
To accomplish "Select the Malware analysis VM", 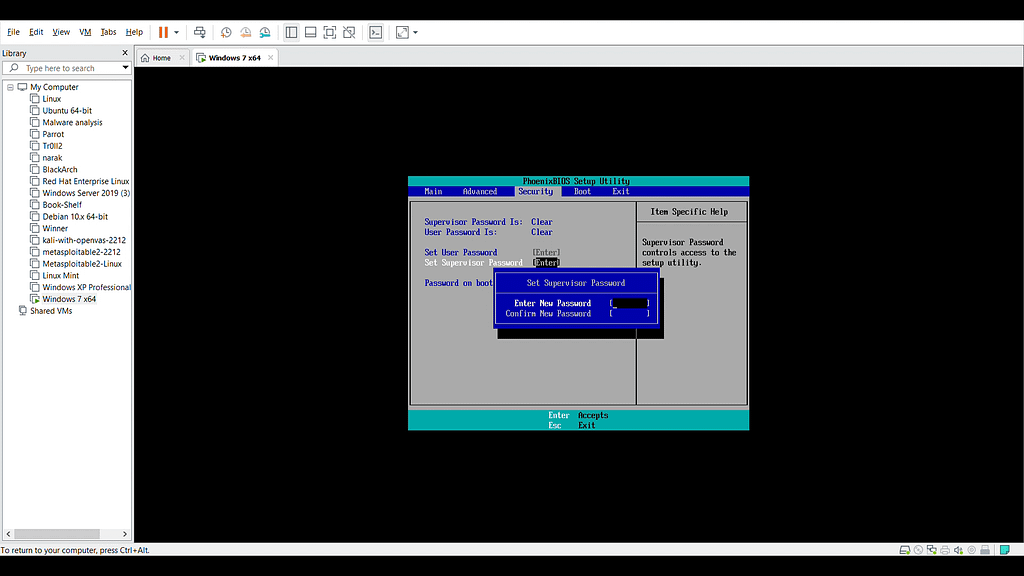I will tap(72, 122).
